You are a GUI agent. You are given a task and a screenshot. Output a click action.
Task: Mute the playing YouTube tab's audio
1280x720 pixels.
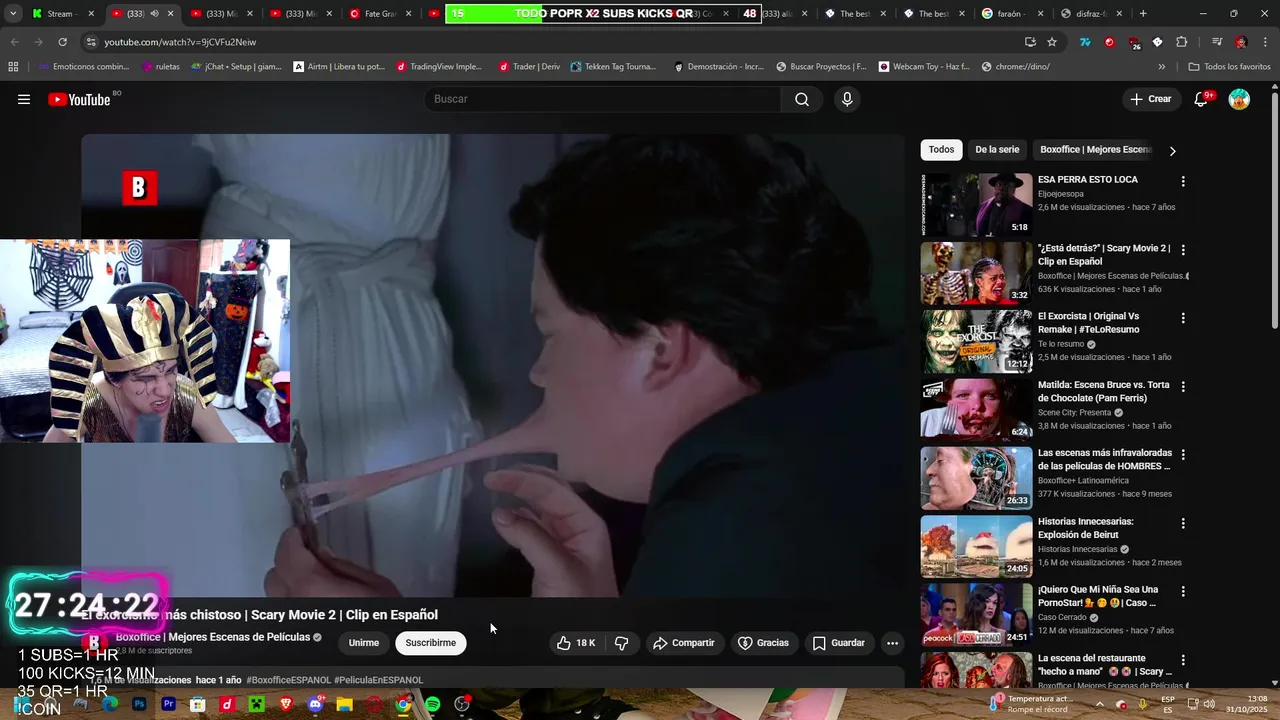point(154,14)
